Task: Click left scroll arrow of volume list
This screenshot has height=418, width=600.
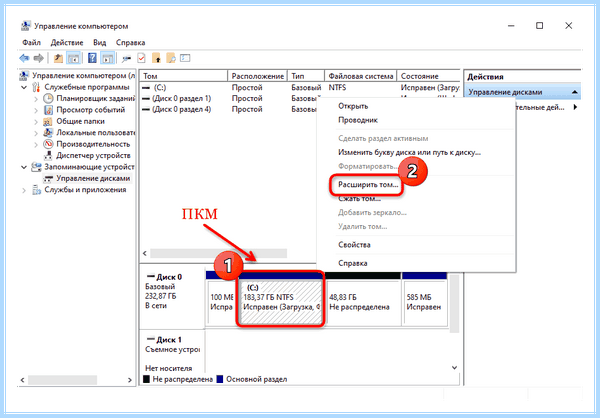Action: 145,253
